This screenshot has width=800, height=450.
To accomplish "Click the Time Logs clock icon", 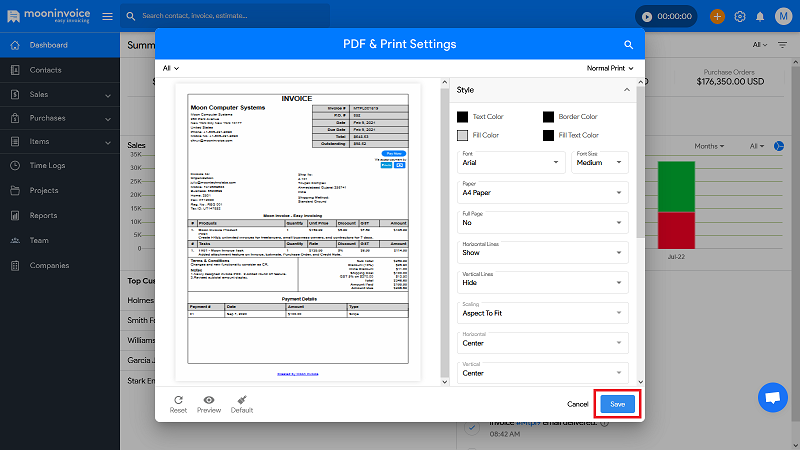I will click(15, 165).
